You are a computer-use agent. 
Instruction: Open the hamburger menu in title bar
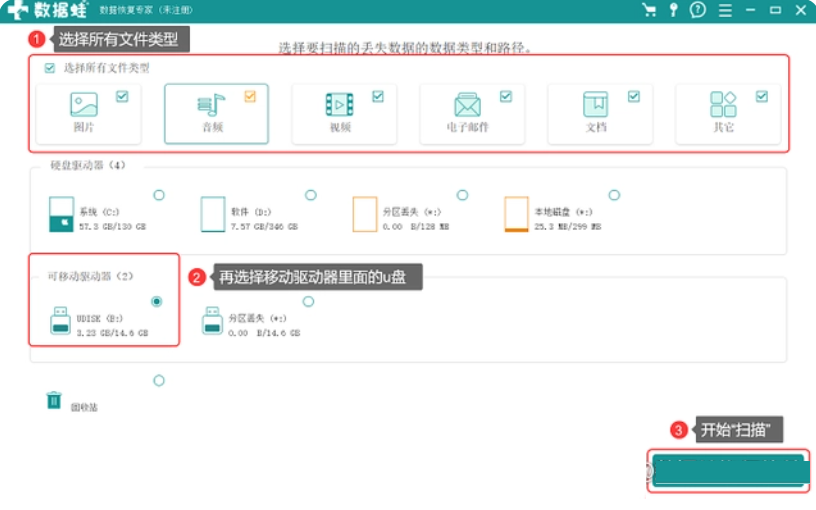coord(724,10)
